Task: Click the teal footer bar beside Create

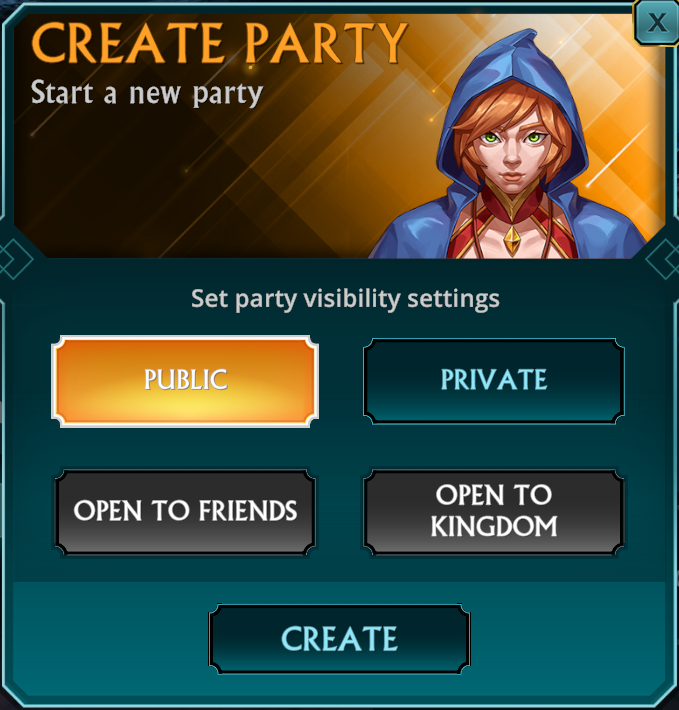Action: pos(111,638)
